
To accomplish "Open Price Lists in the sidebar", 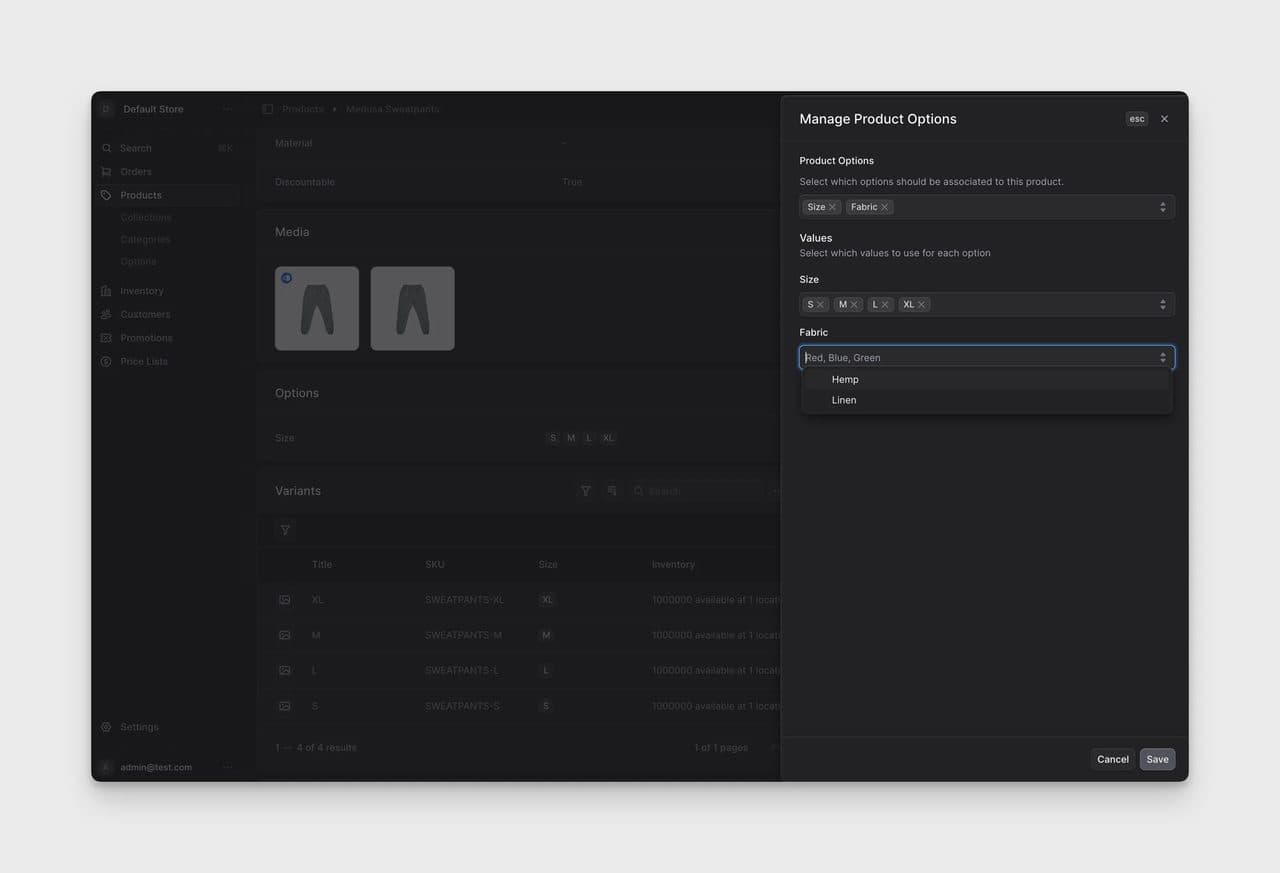I will point(167,362).
